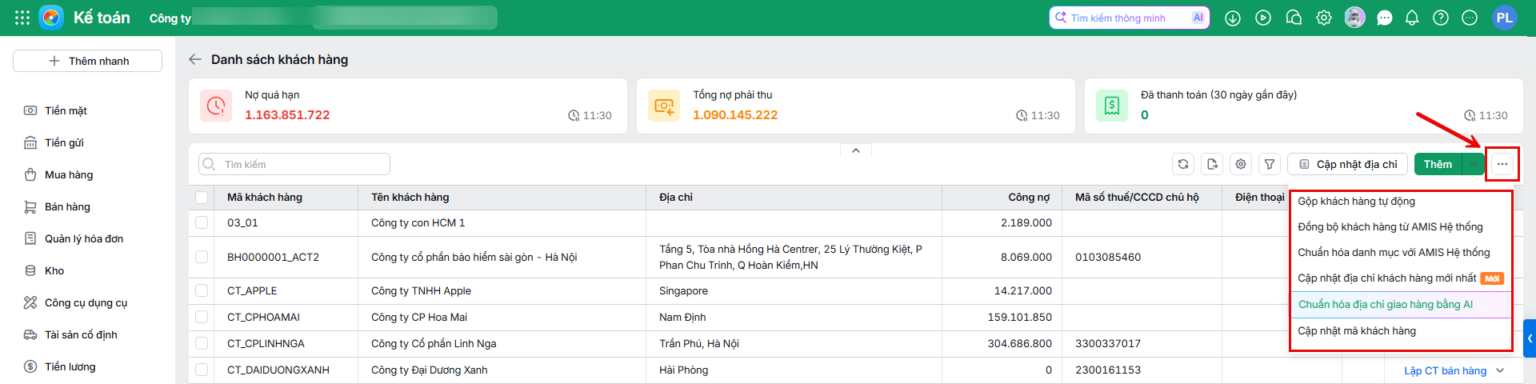Tick the checkbox for row CT_CPLINHNGA
The height and width of the screenshot is (384, 1536).
pyautogui.click(x=202, y=344)
